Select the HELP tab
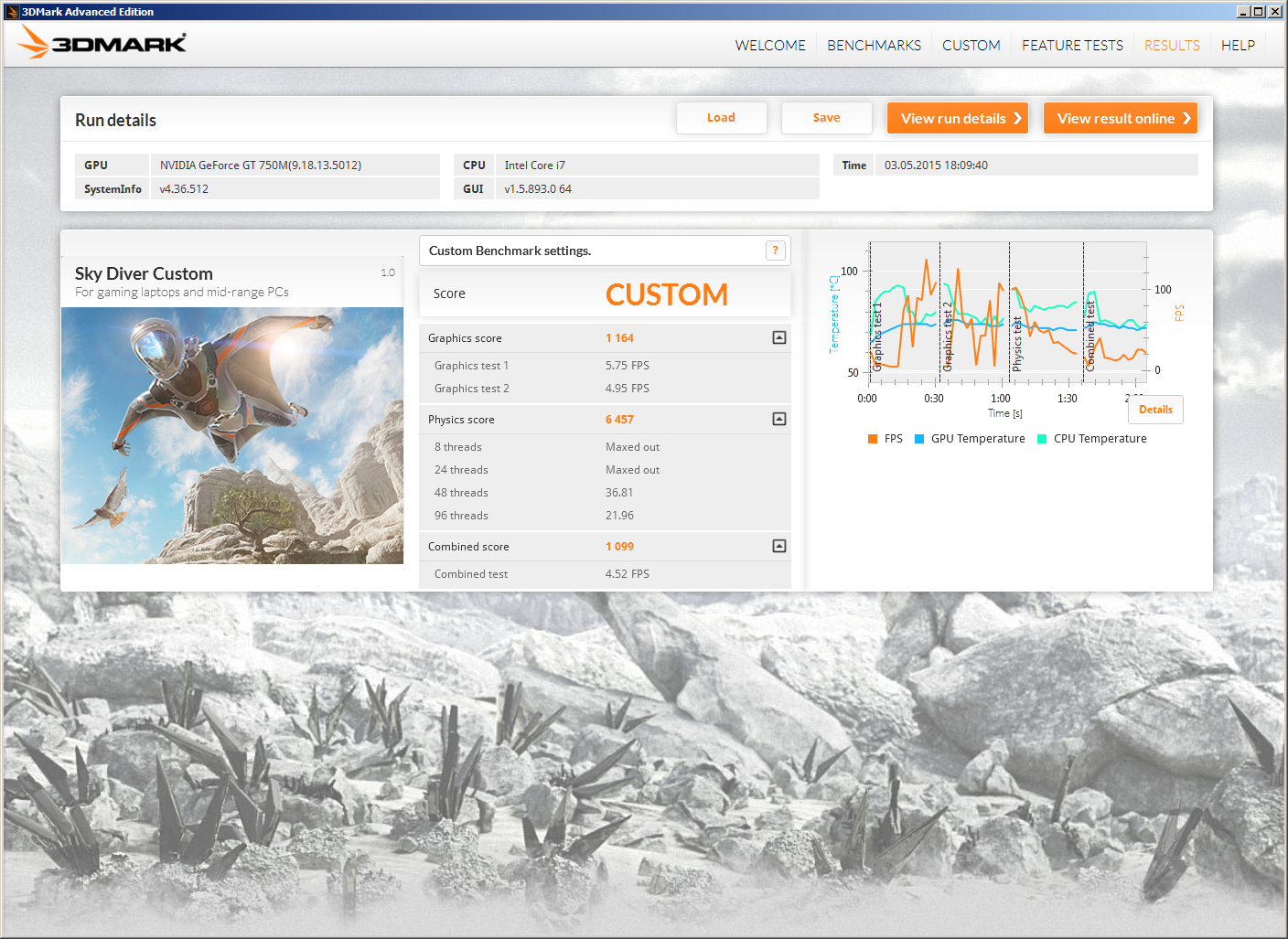This screenshot has width=1288, height=939. click(1238, 46)
